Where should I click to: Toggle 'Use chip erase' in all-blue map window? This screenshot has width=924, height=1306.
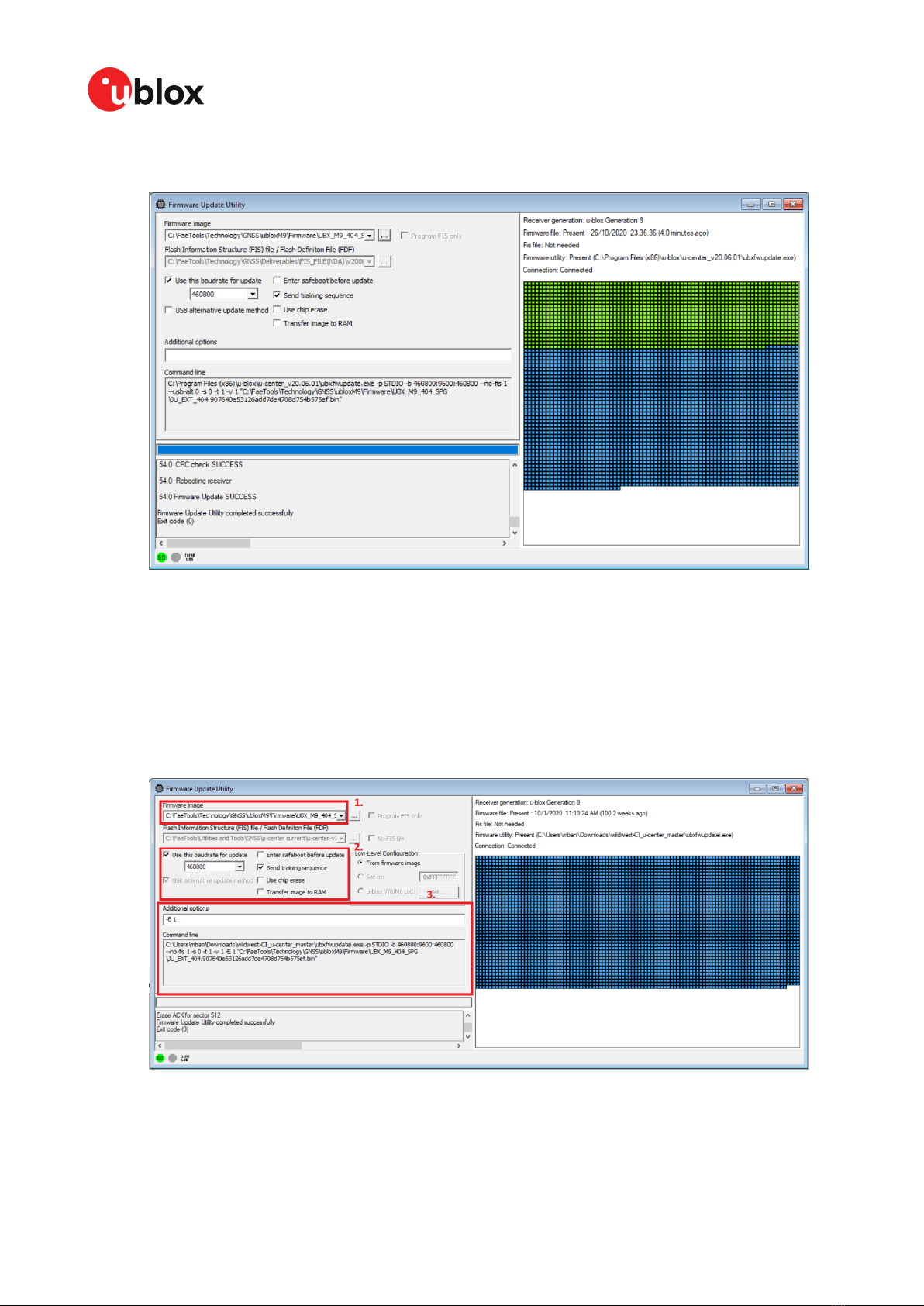click(260, 880)
